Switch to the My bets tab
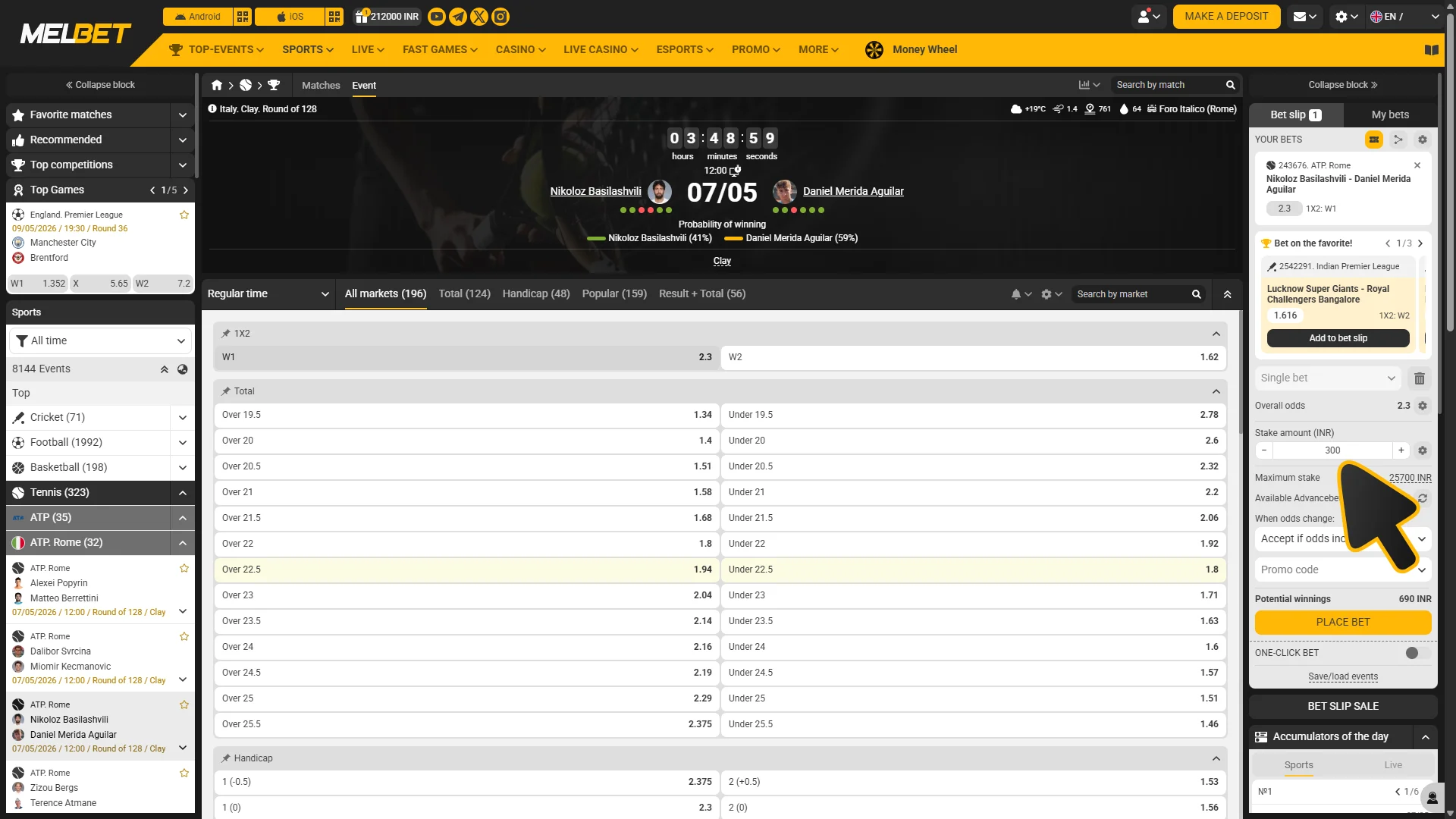1456x819 pixels. click(x=1390, y=115)
